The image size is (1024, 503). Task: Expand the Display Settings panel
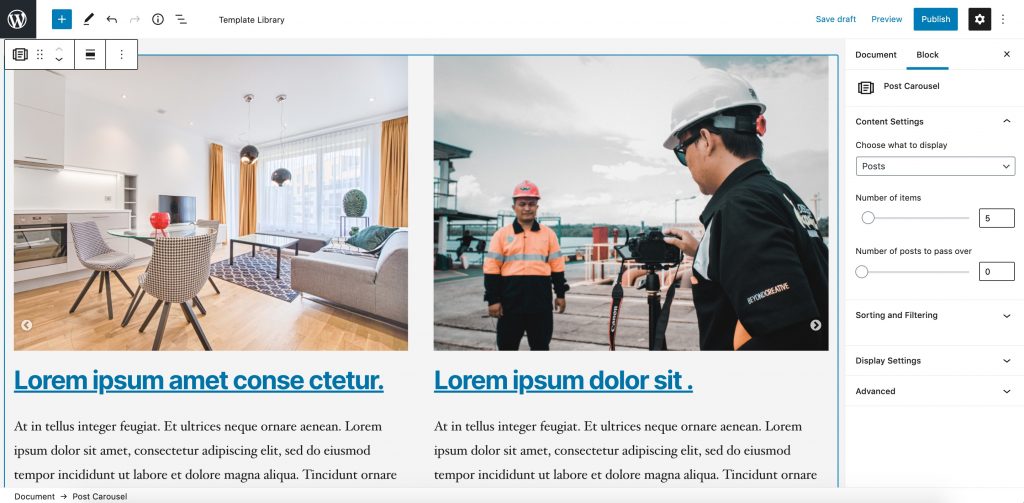coord(935,361)
